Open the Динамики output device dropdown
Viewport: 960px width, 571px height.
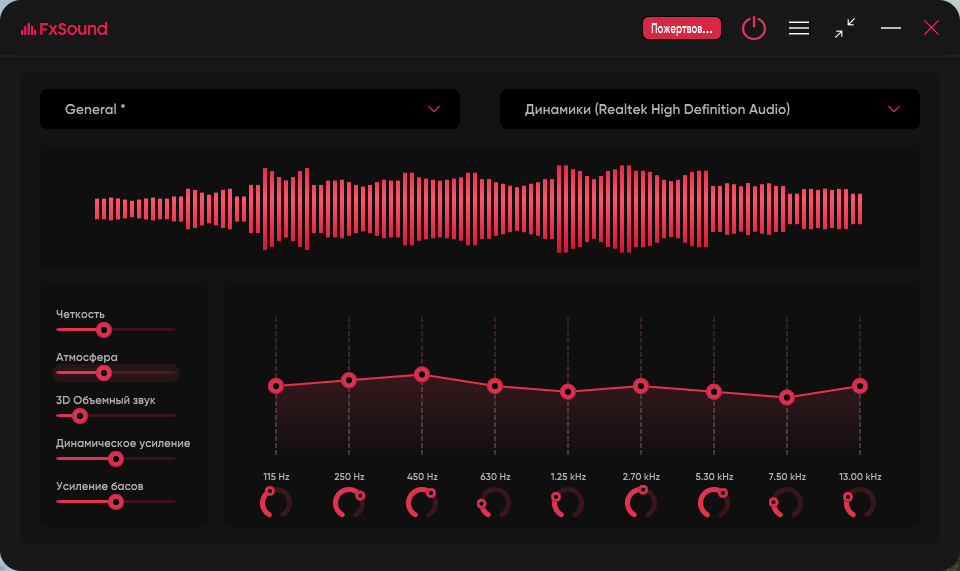710,109
